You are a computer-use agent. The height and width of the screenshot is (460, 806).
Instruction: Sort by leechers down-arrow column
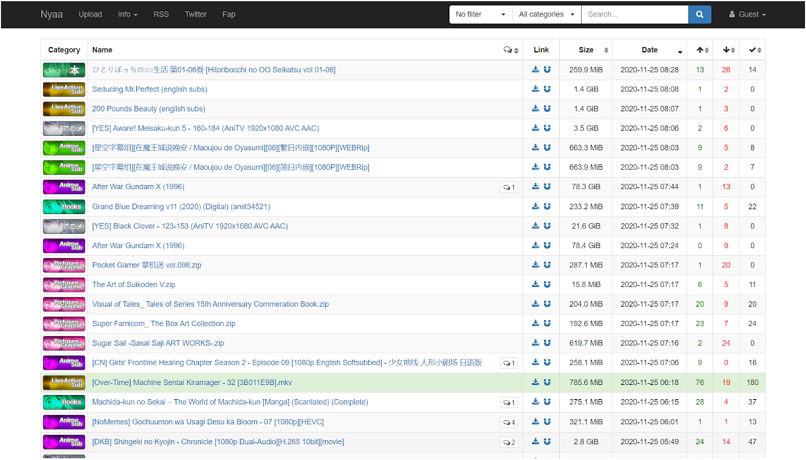(726, 50)
